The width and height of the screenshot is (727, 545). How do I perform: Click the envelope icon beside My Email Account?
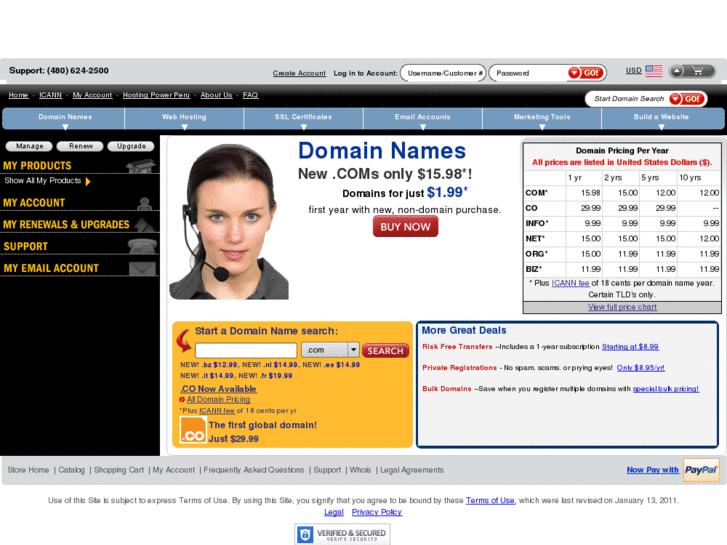(142, 269)
